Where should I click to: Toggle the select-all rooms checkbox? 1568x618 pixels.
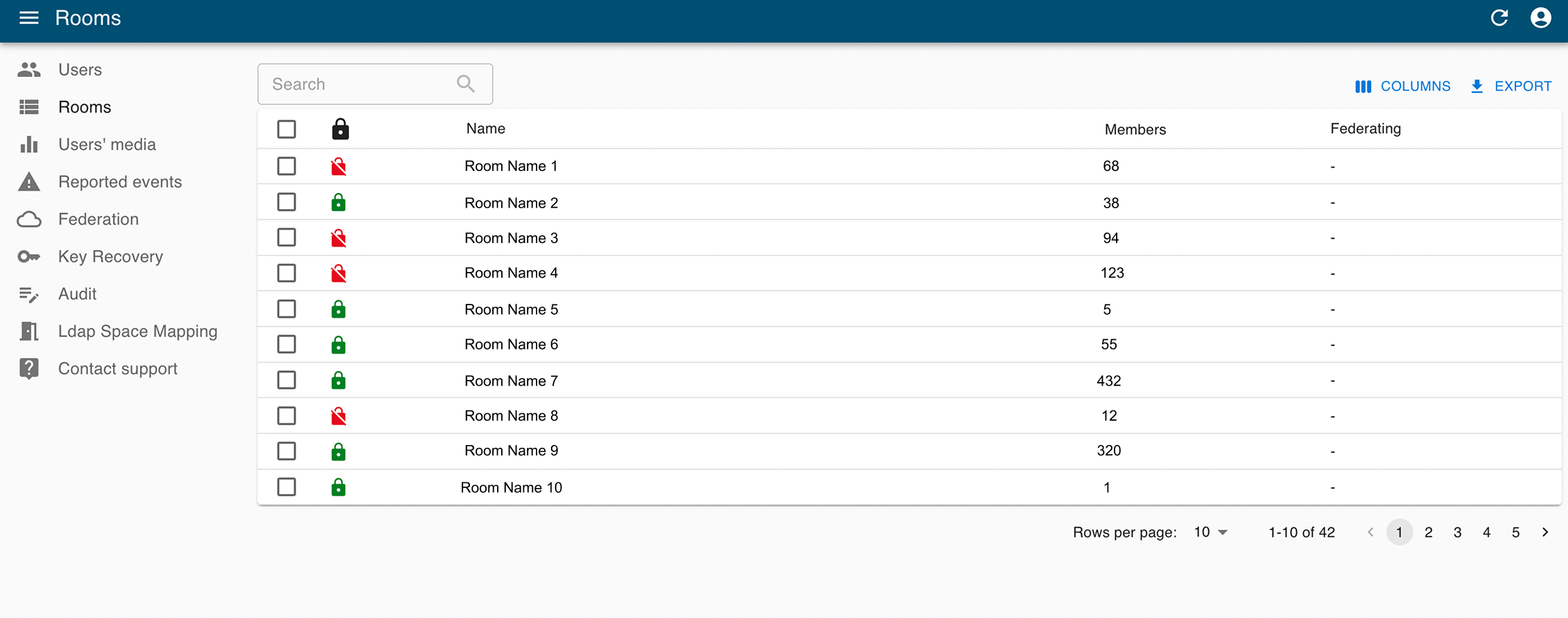287,129
